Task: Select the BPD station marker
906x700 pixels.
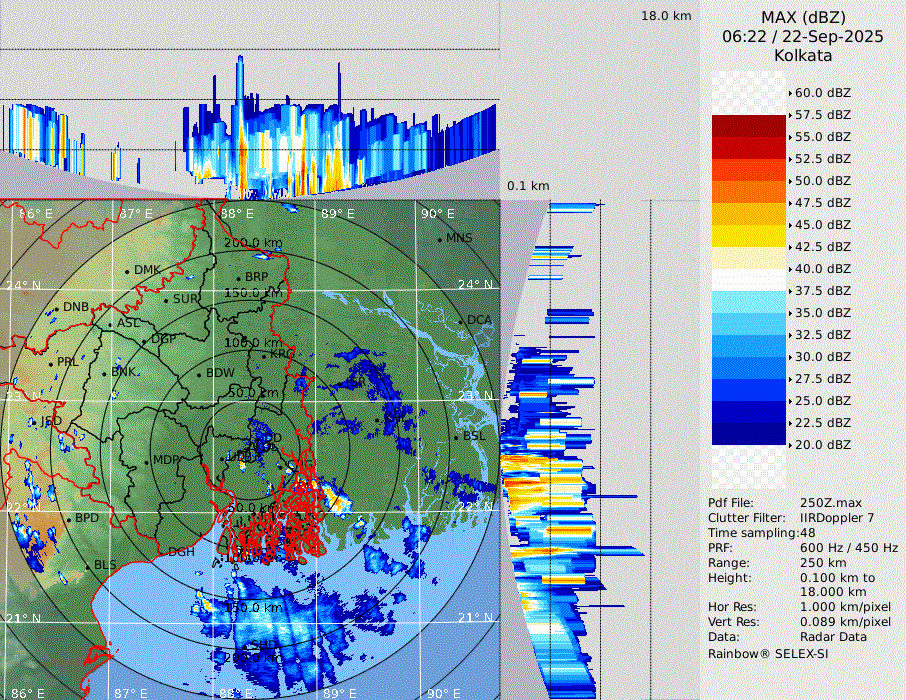Action: click(69, 519)
